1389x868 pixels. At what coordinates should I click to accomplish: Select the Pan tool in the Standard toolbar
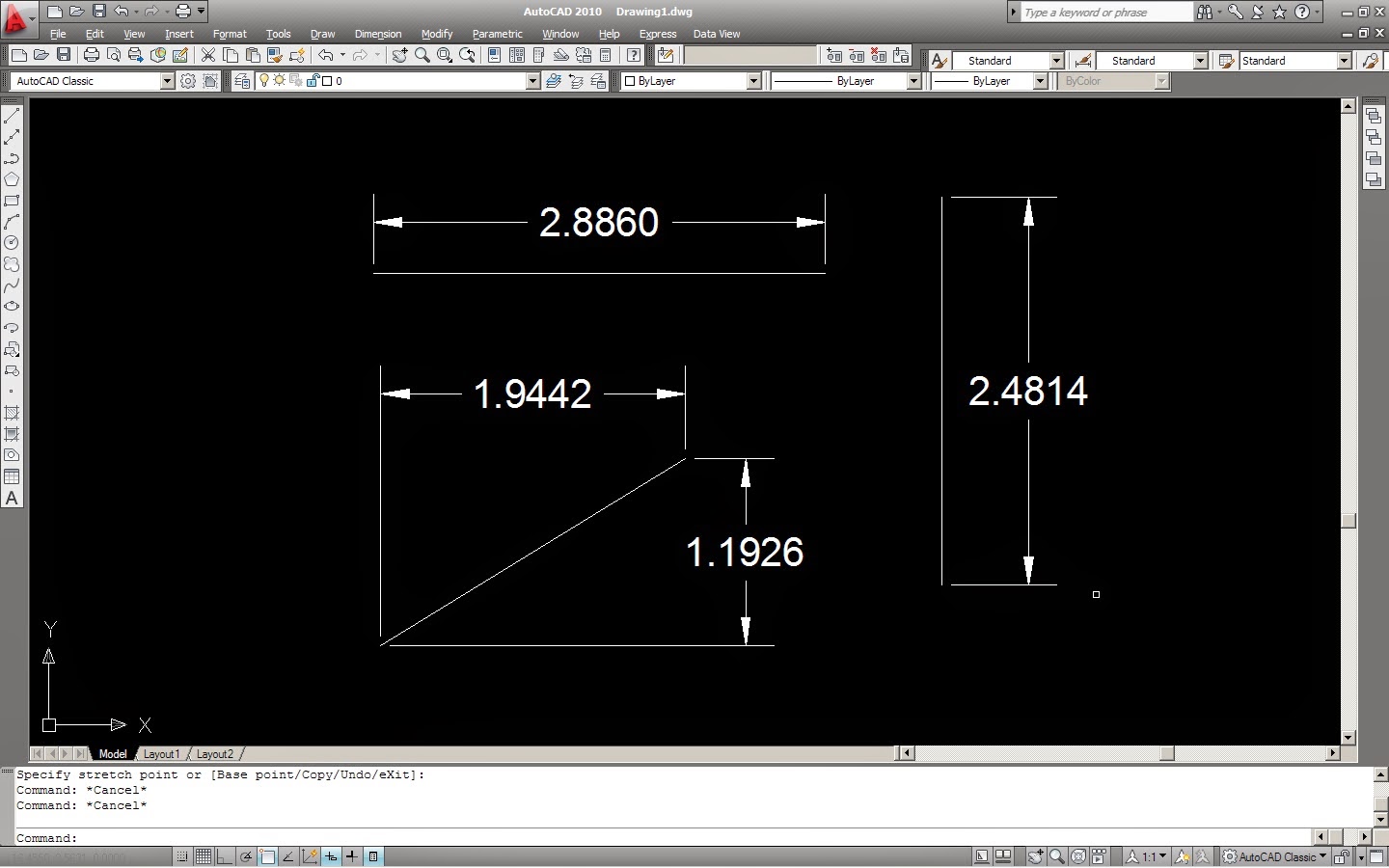click(x=399, y=55)
